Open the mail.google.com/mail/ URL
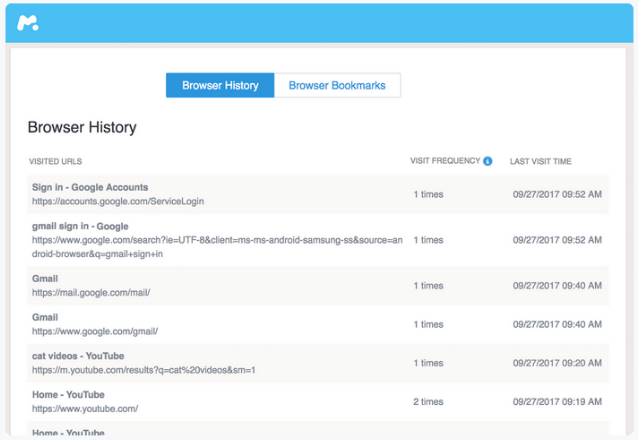Screen dimensions: 642x443 (91, 292)
